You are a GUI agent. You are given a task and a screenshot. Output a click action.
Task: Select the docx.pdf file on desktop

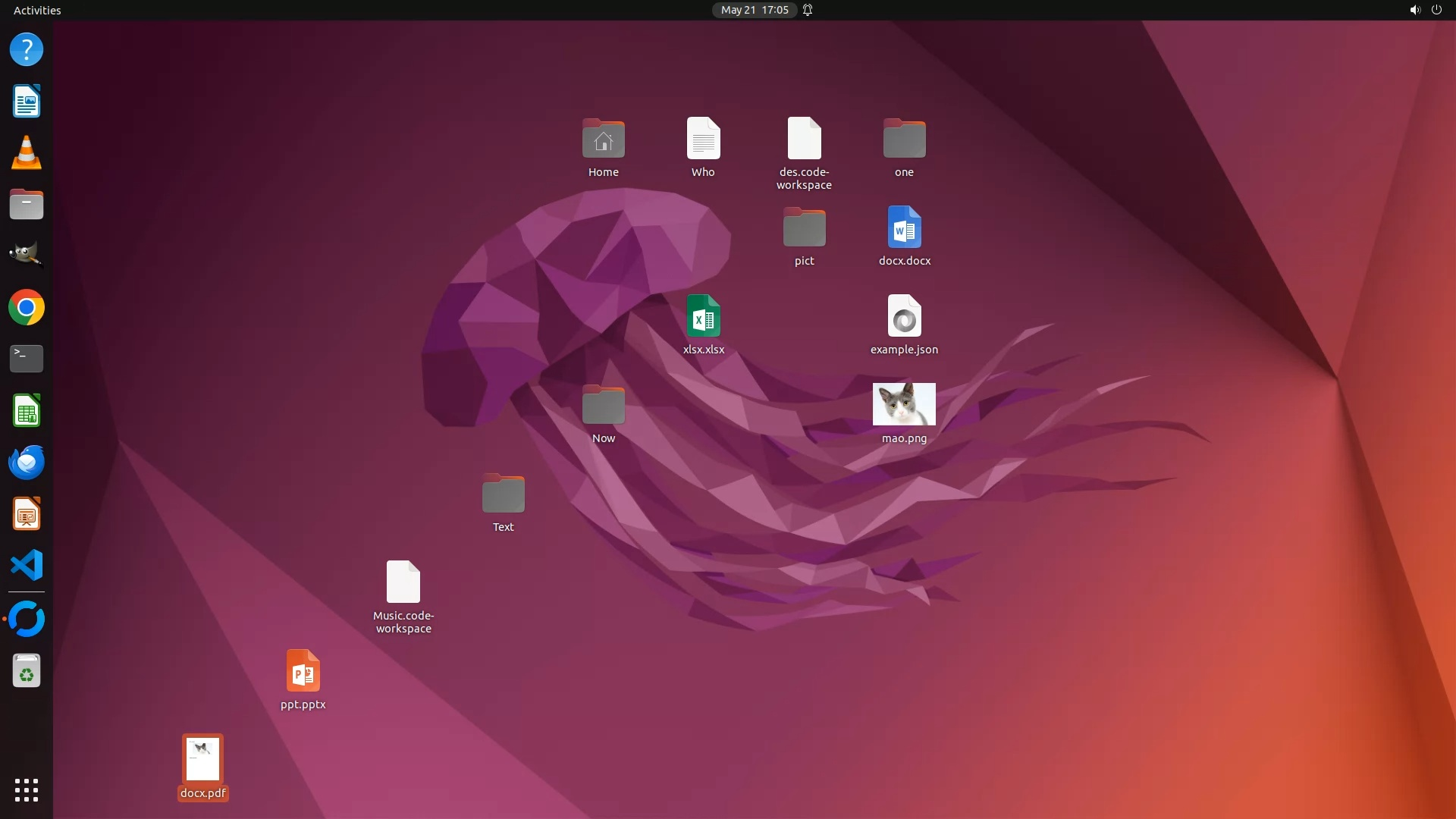(x=202, y=759)
